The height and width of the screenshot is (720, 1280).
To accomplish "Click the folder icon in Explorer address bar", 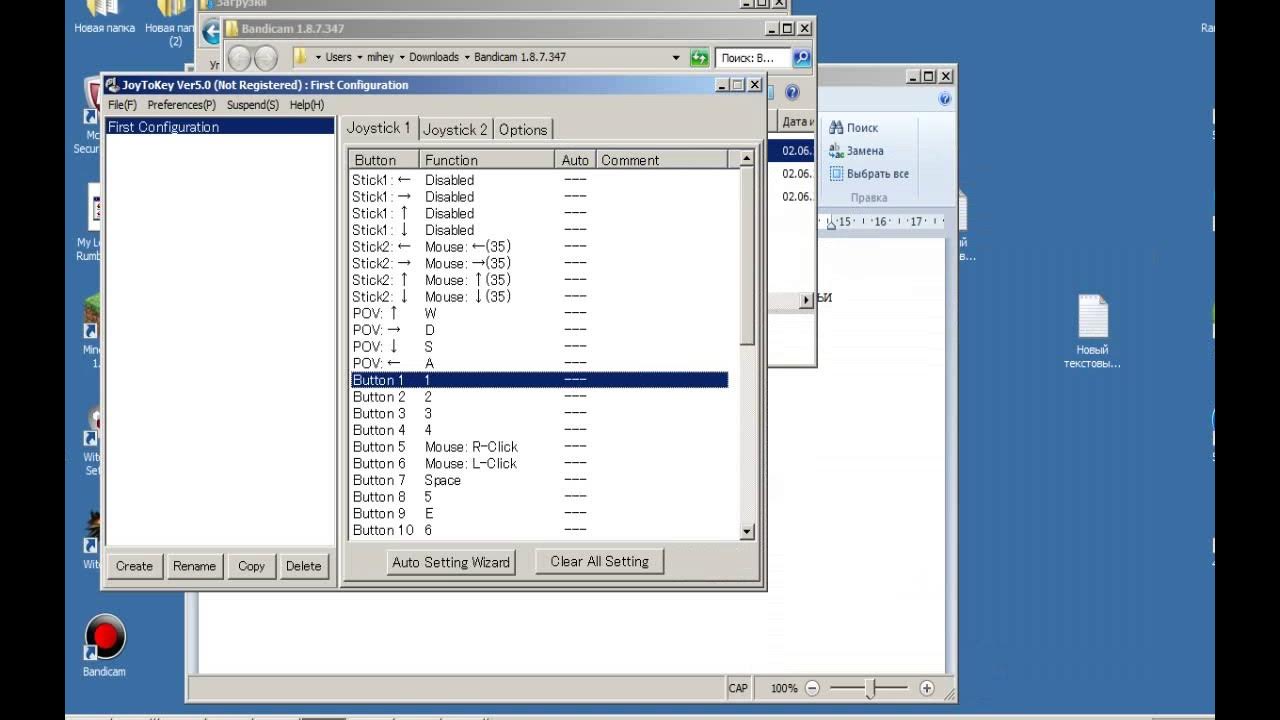I will tap(300, 57).
